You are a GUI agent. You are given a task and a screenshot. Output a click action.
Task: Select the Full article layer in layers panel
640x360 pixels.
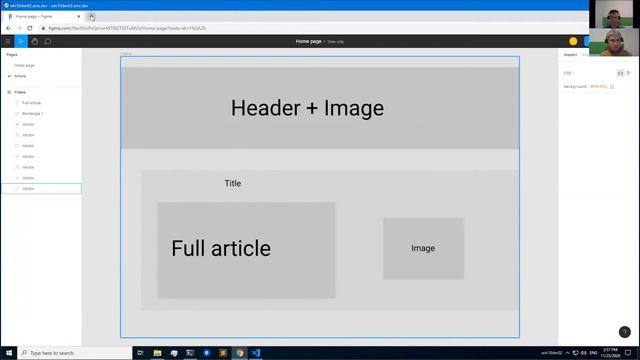pos(31,103)
